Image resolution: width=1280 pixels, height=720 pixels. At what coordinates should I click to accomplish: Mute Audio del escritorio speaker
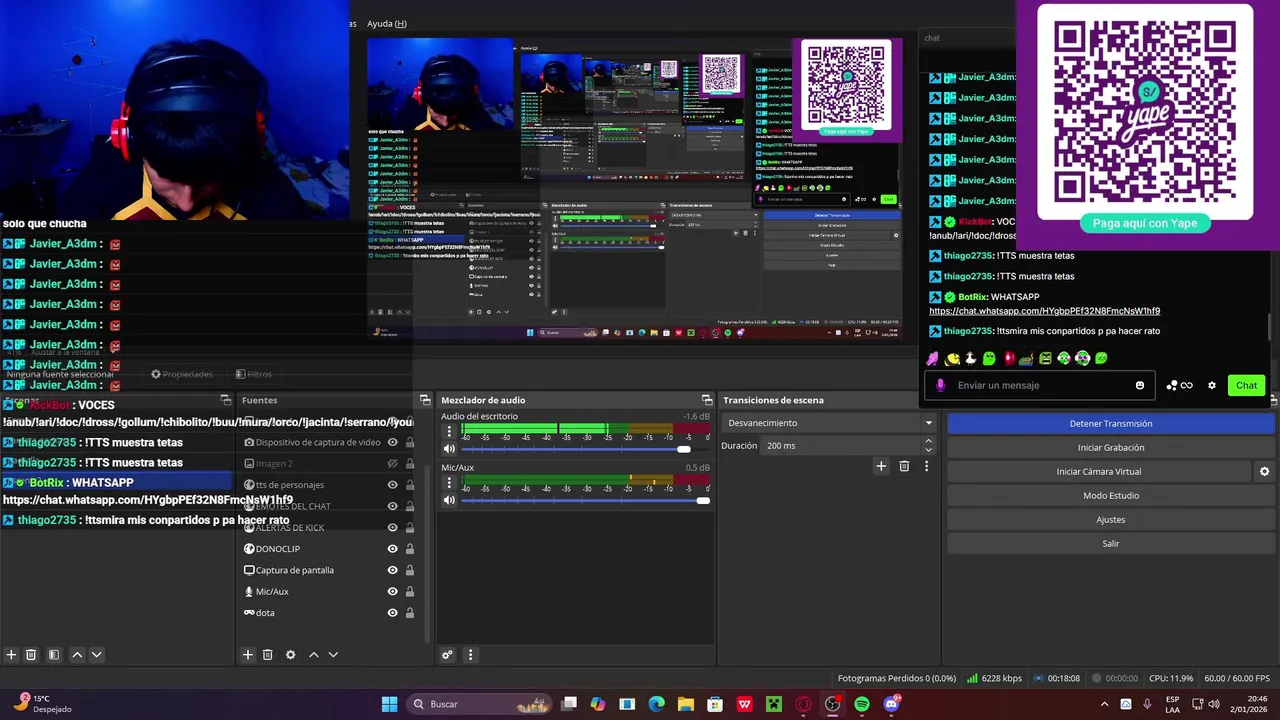(x=449, y=449)
